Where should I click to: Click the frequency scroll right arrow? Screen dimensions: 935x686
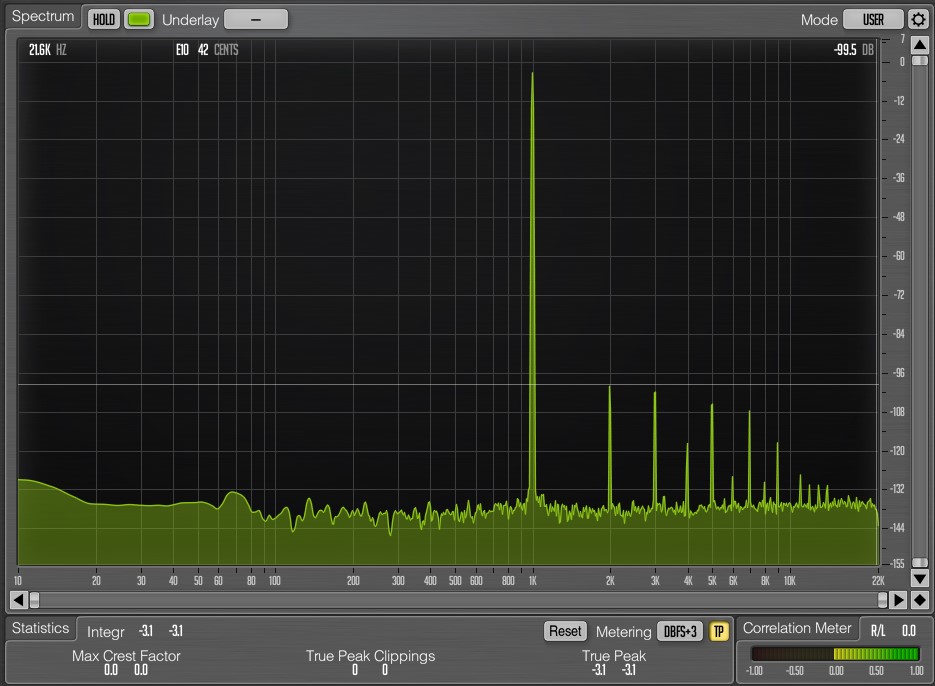click(x=898, y=600)
